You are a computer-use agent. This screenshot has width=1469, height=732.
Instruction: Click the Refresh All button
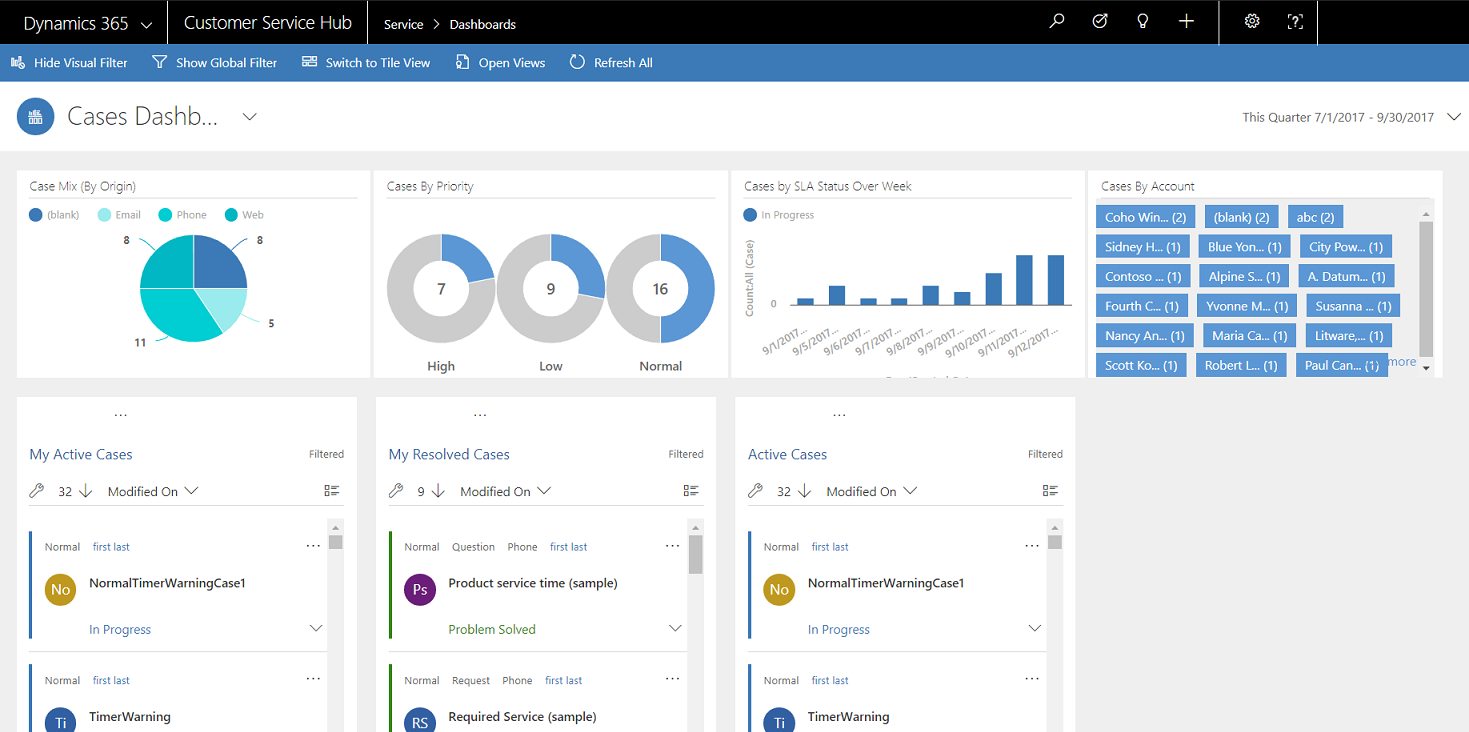(611, 62)
